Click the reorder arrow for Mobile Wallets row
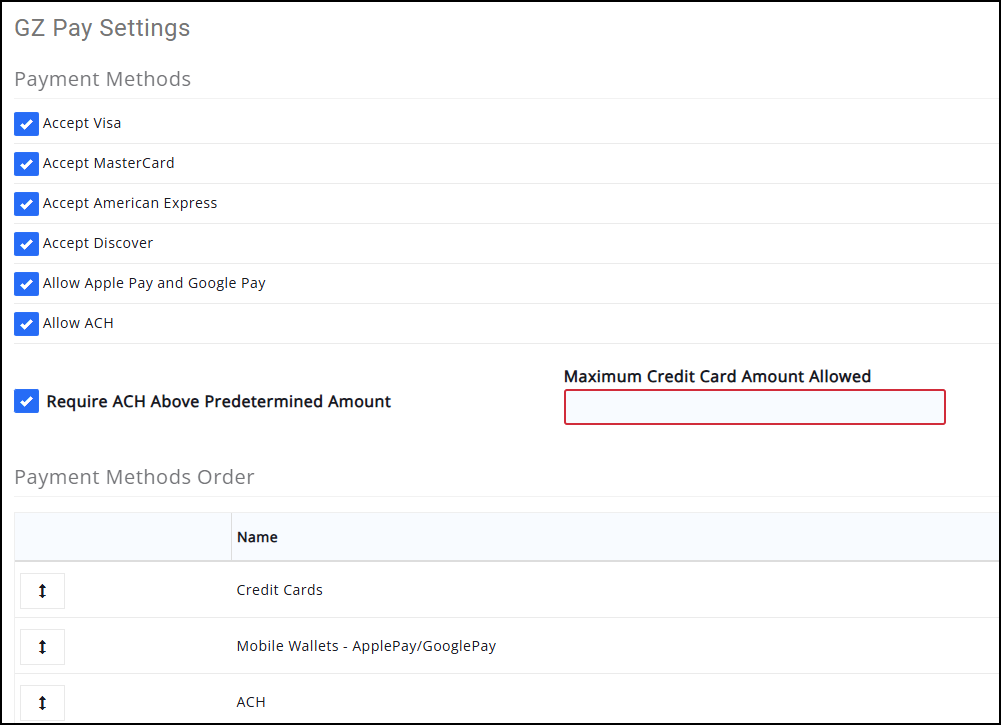This screenshot has width=1001, height=725. click(42, 647)
